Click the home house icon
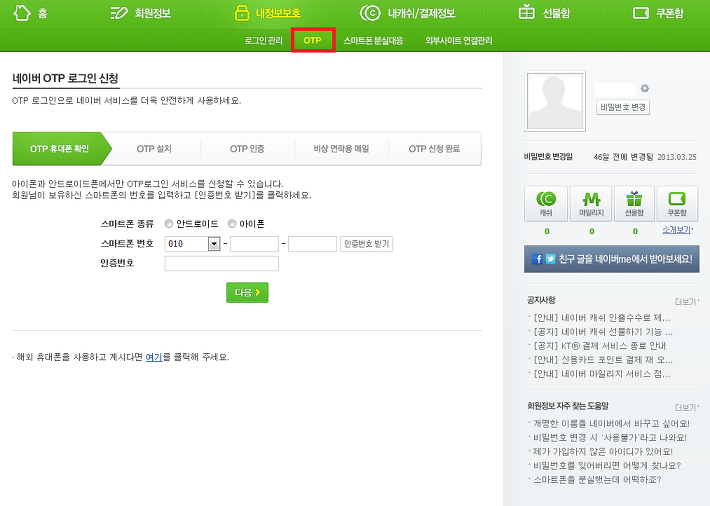 (22, 13)
